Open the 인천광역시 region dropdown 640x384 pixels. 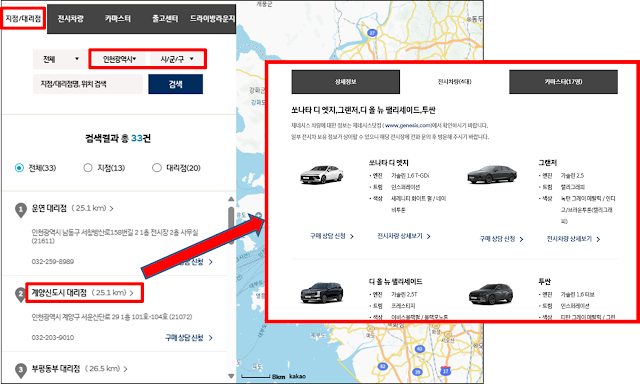click(119, 59)
